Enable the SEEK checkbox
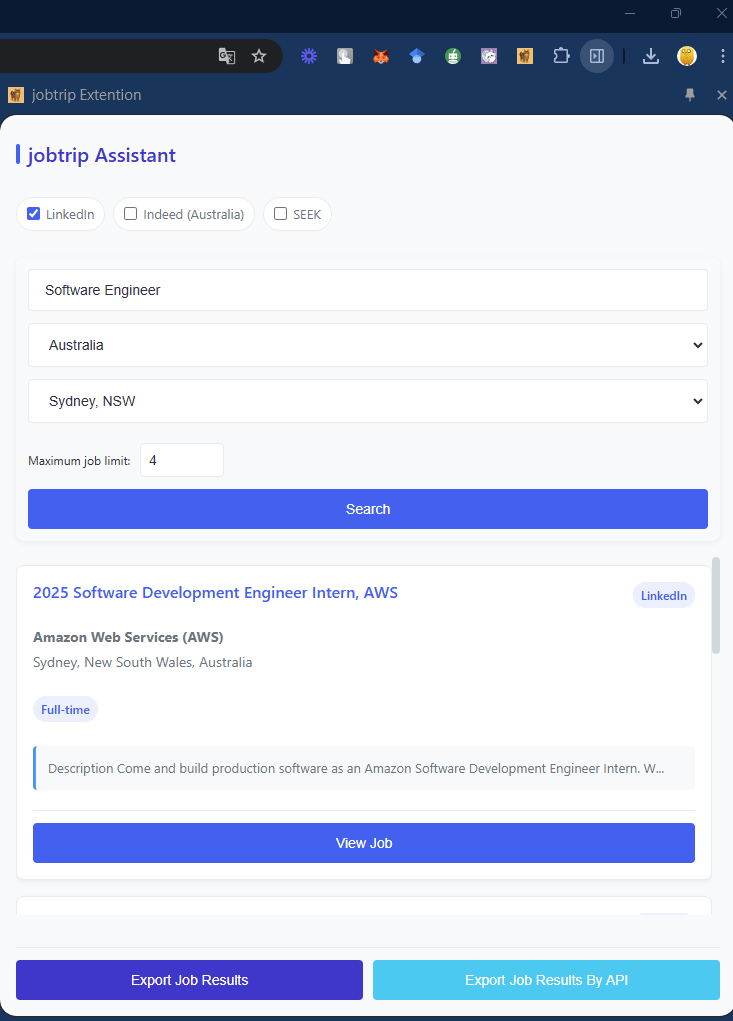Viewport: 733px width, 1021px height. point(281,214)
